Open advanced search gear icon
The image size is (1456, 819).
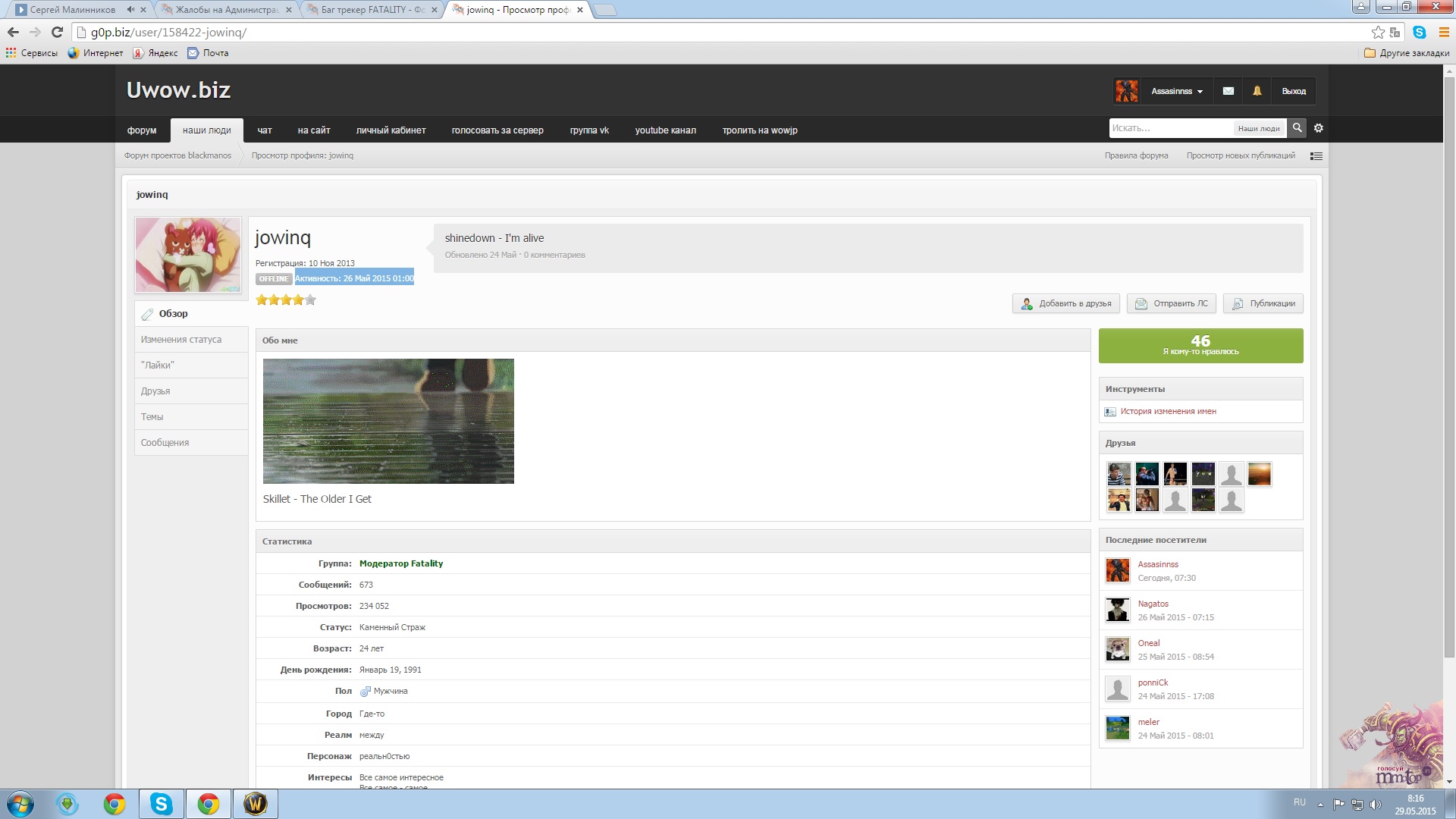(1319, 128)
